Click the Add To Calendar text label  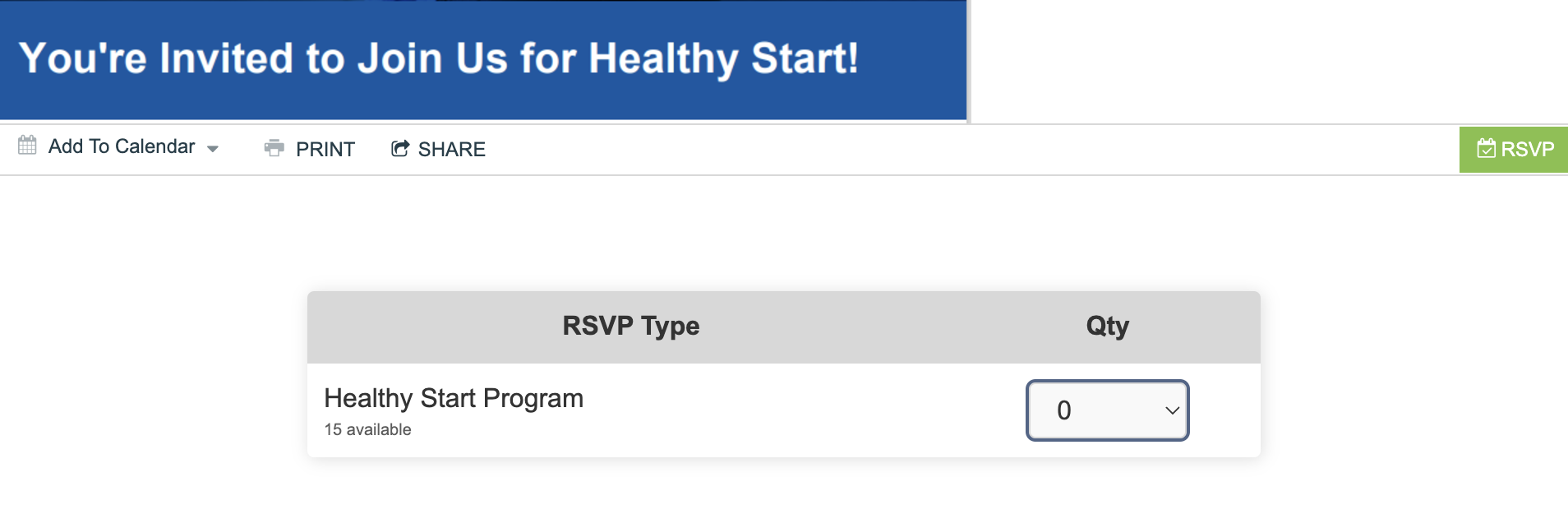click(122, 146)
